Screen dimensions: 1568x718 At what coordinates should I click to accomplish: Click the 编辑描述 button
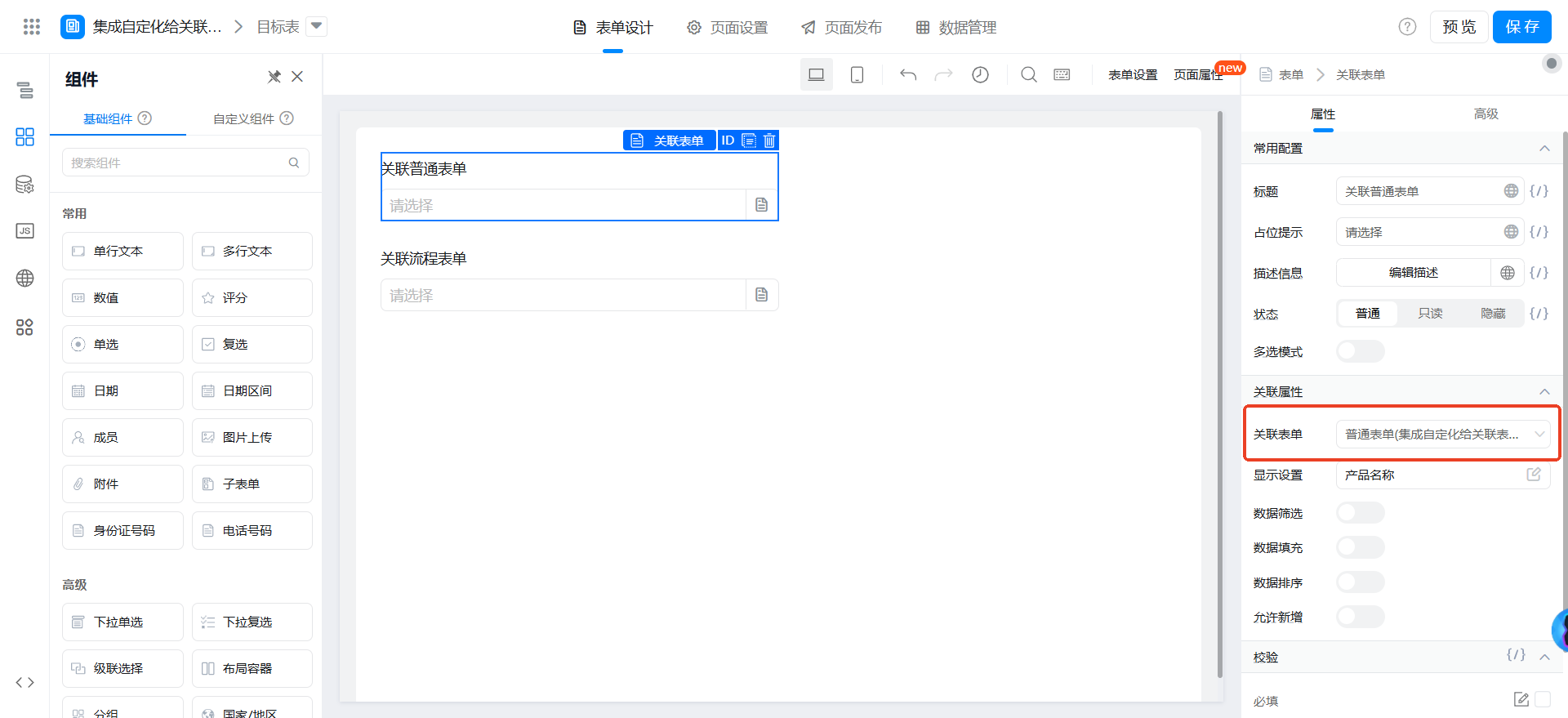pos(1413,272)
